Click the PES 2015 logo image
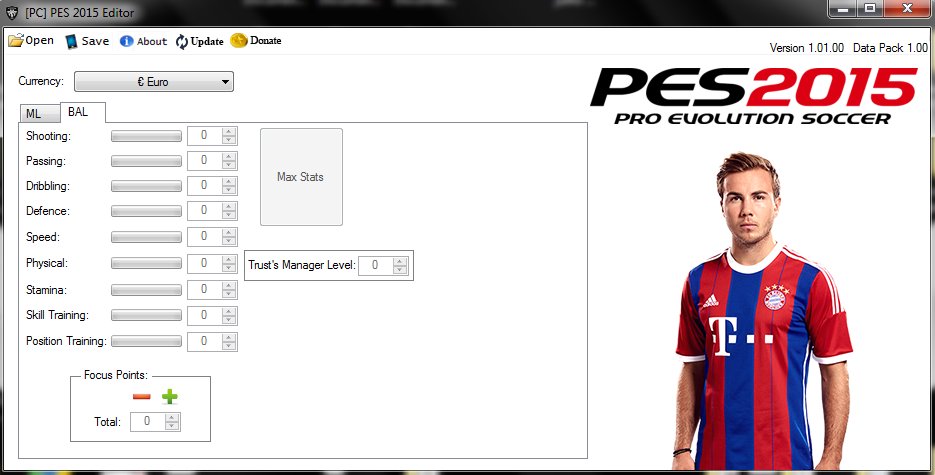Screen dimensions: 935x475 [x=753, y=97]
